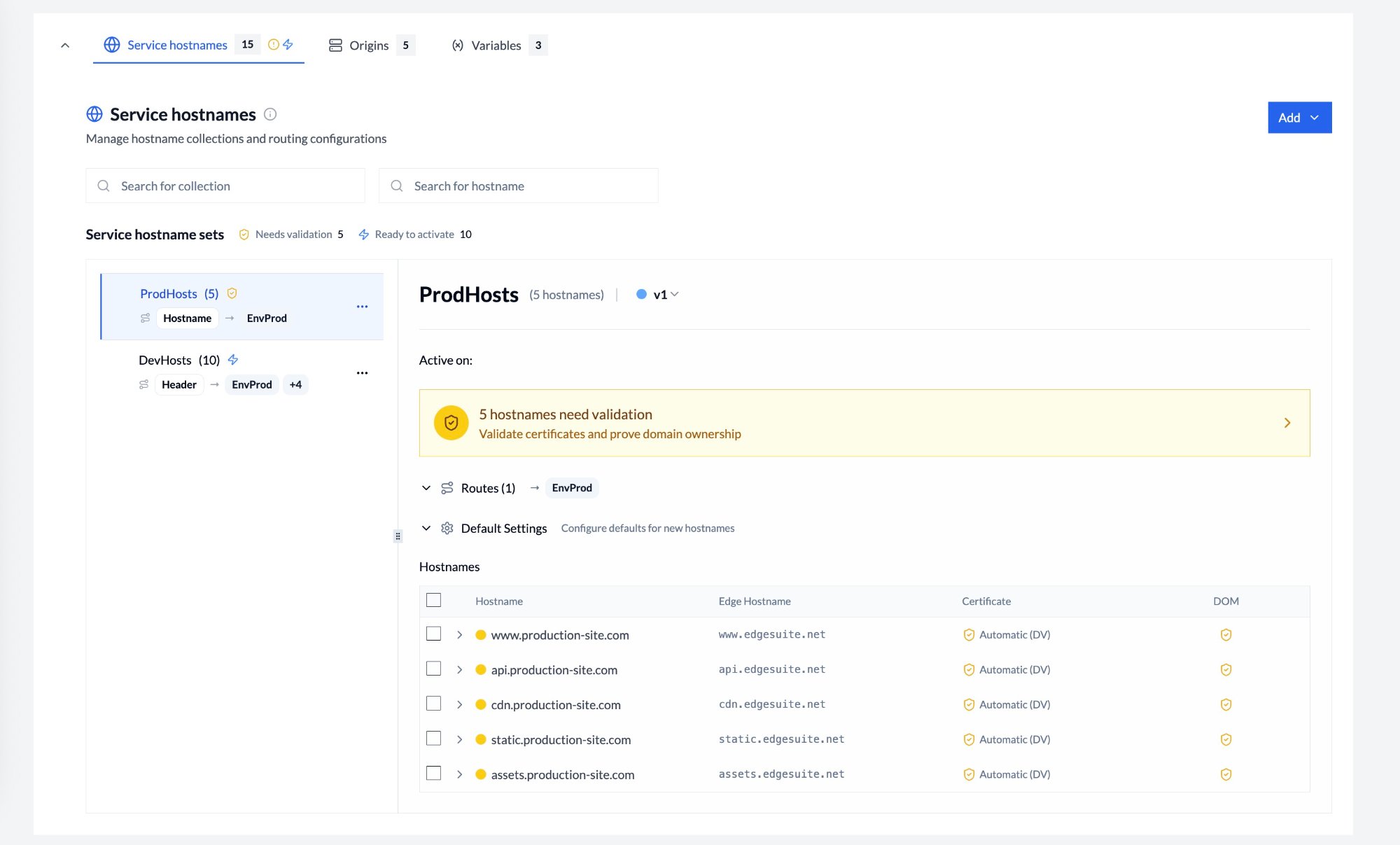This screenshot has height=845, width=1400.
Task: Click lightning icon next to DevHosts
Action: (x=233, y=360)
